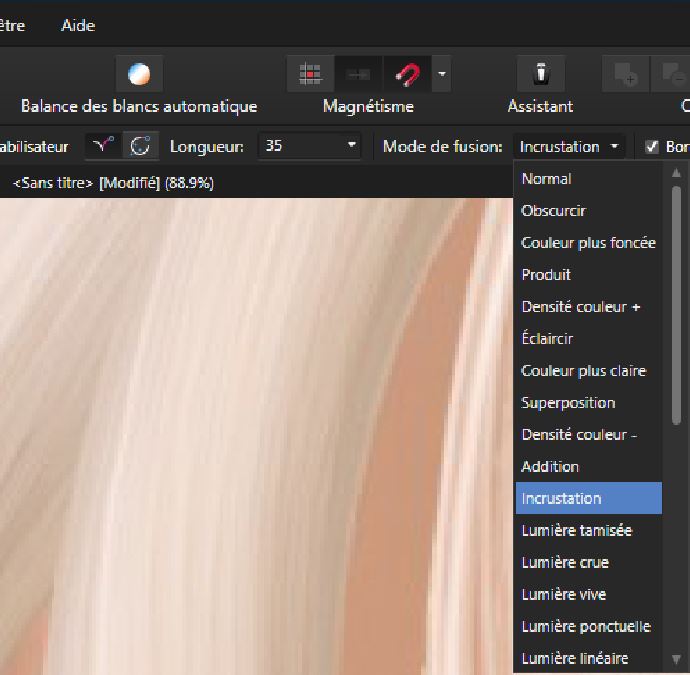Image resolution: width=690 pixels, height=675 pixels.
Task: Choose Couleur plus claire blend mode
Action: [x=588, y=371]
